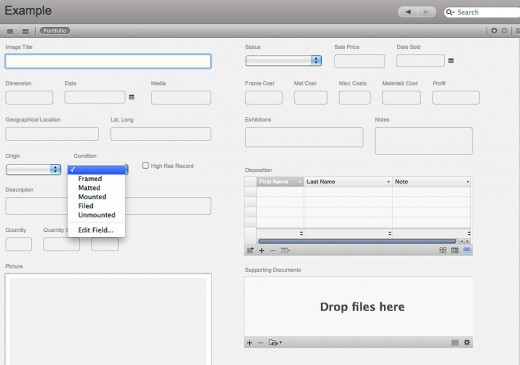
Task: Open the Note column header menu
Action: click(468, 182)
